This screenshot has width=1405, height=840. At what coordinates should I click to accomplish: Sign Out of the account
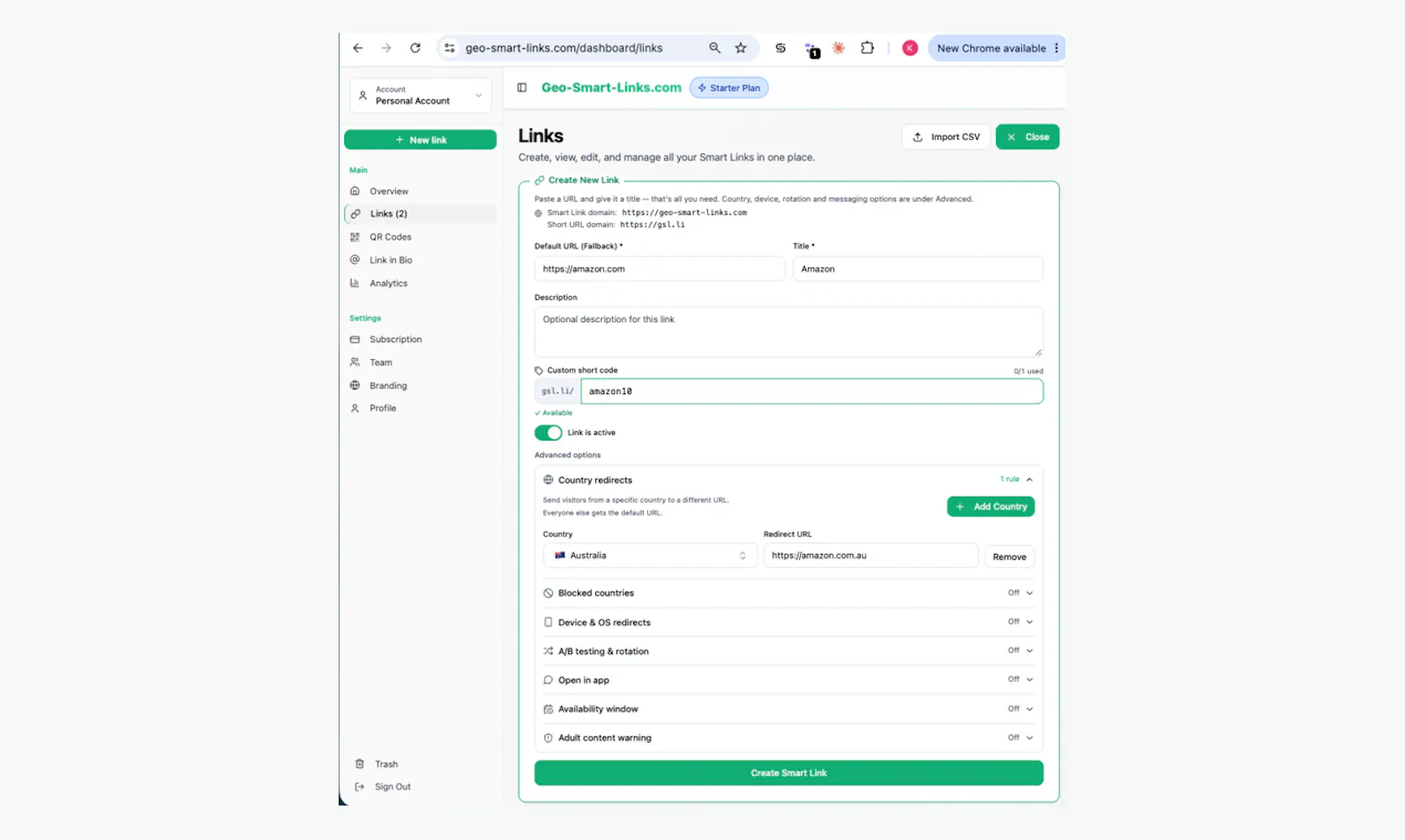click(383, 787)
